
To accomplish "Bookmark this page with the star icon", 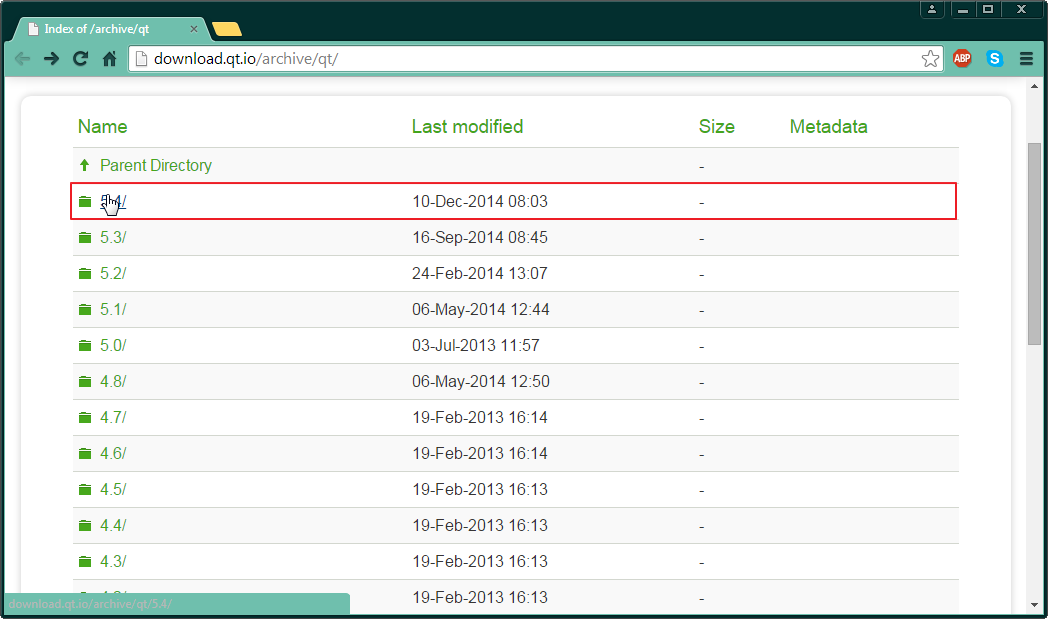I will click(930, 59).
